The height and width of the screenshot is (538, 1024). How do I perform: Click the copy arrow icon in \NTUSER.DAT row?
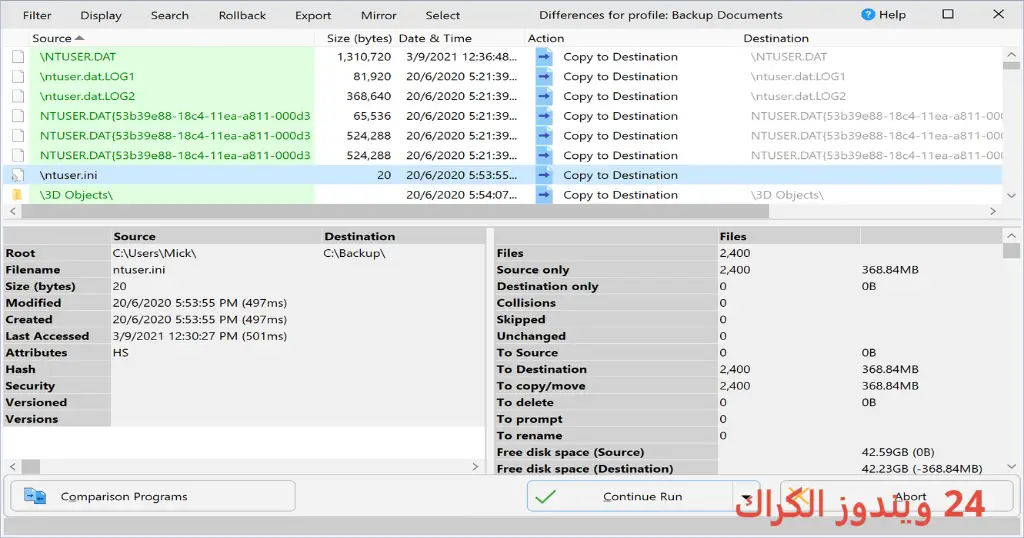(x=544, y=57)
